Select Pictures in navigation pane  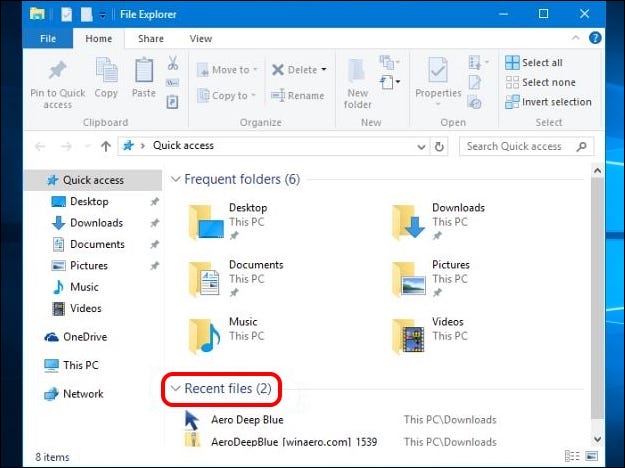(93, 265)
